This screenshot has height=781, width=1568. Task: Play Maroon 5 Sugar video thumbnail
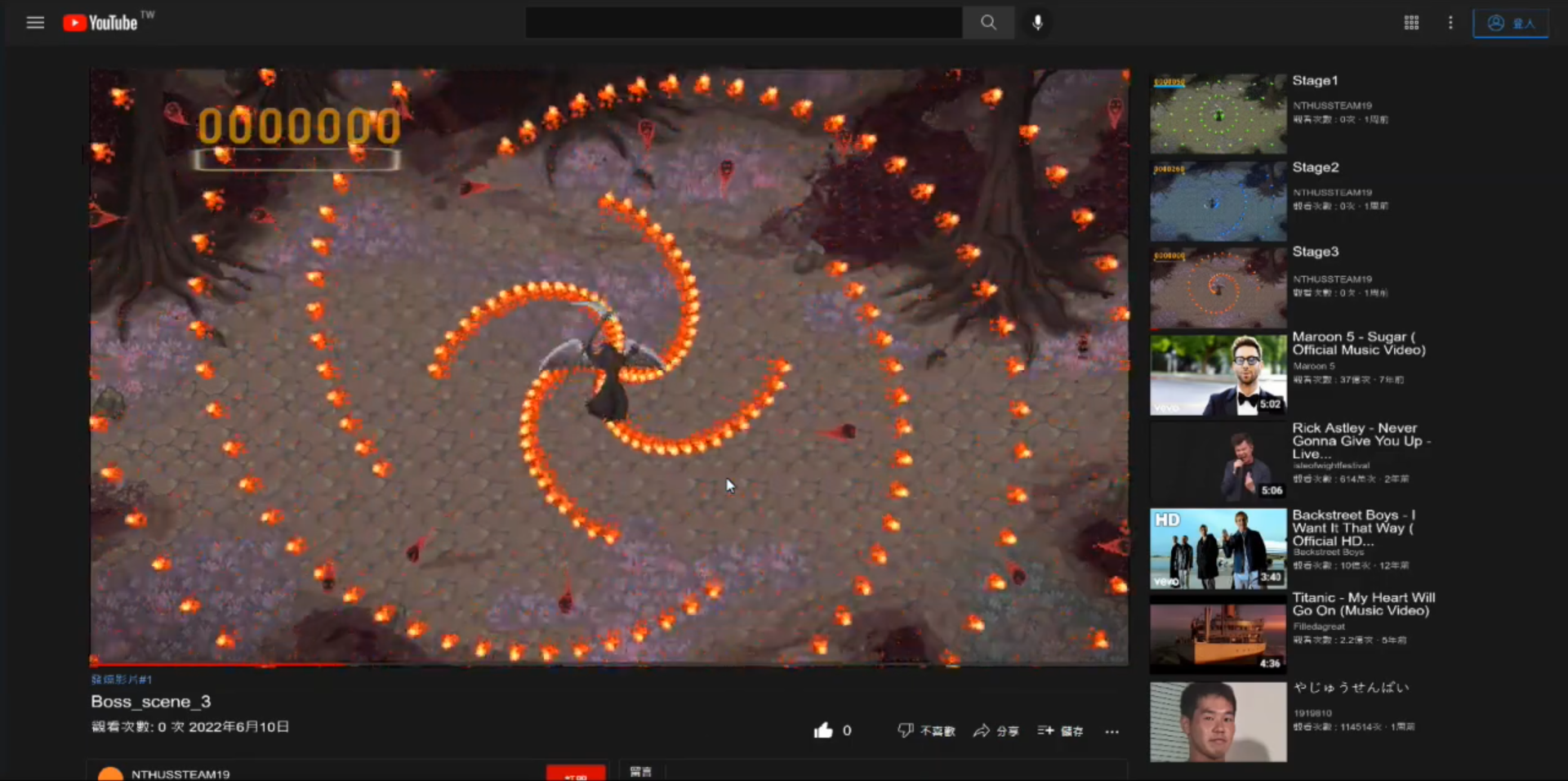[x=1218, y=375]
